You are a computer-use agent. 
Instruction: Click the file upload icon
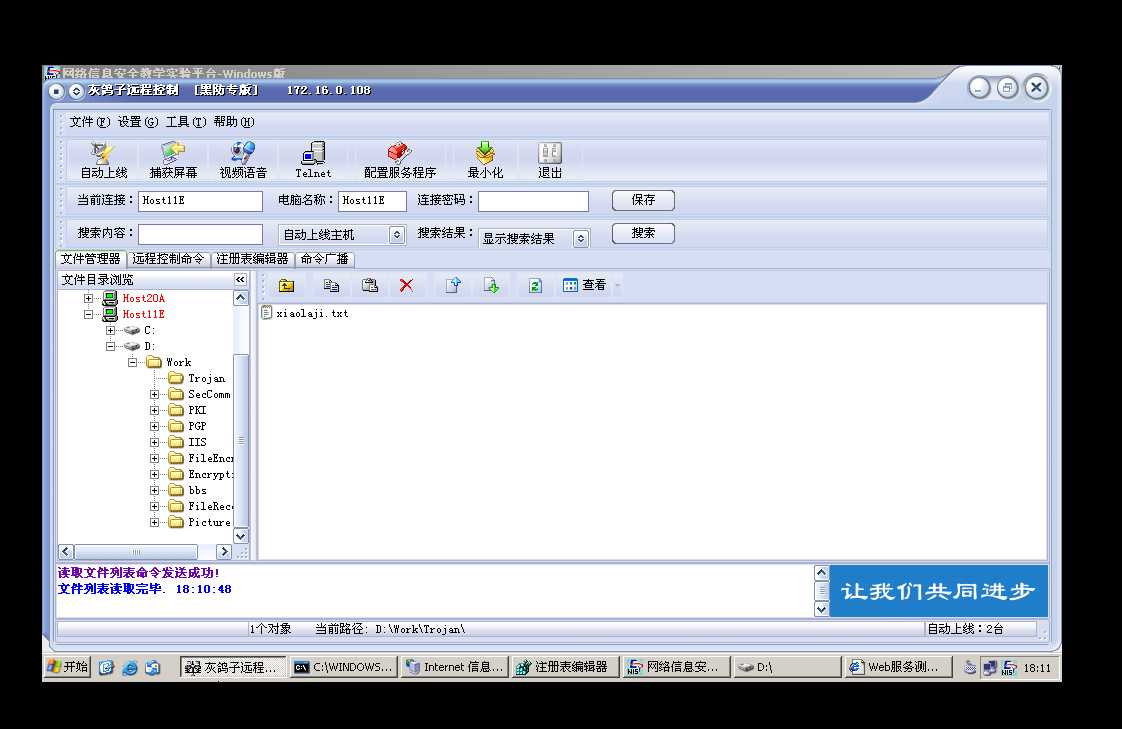click(453, 285)
